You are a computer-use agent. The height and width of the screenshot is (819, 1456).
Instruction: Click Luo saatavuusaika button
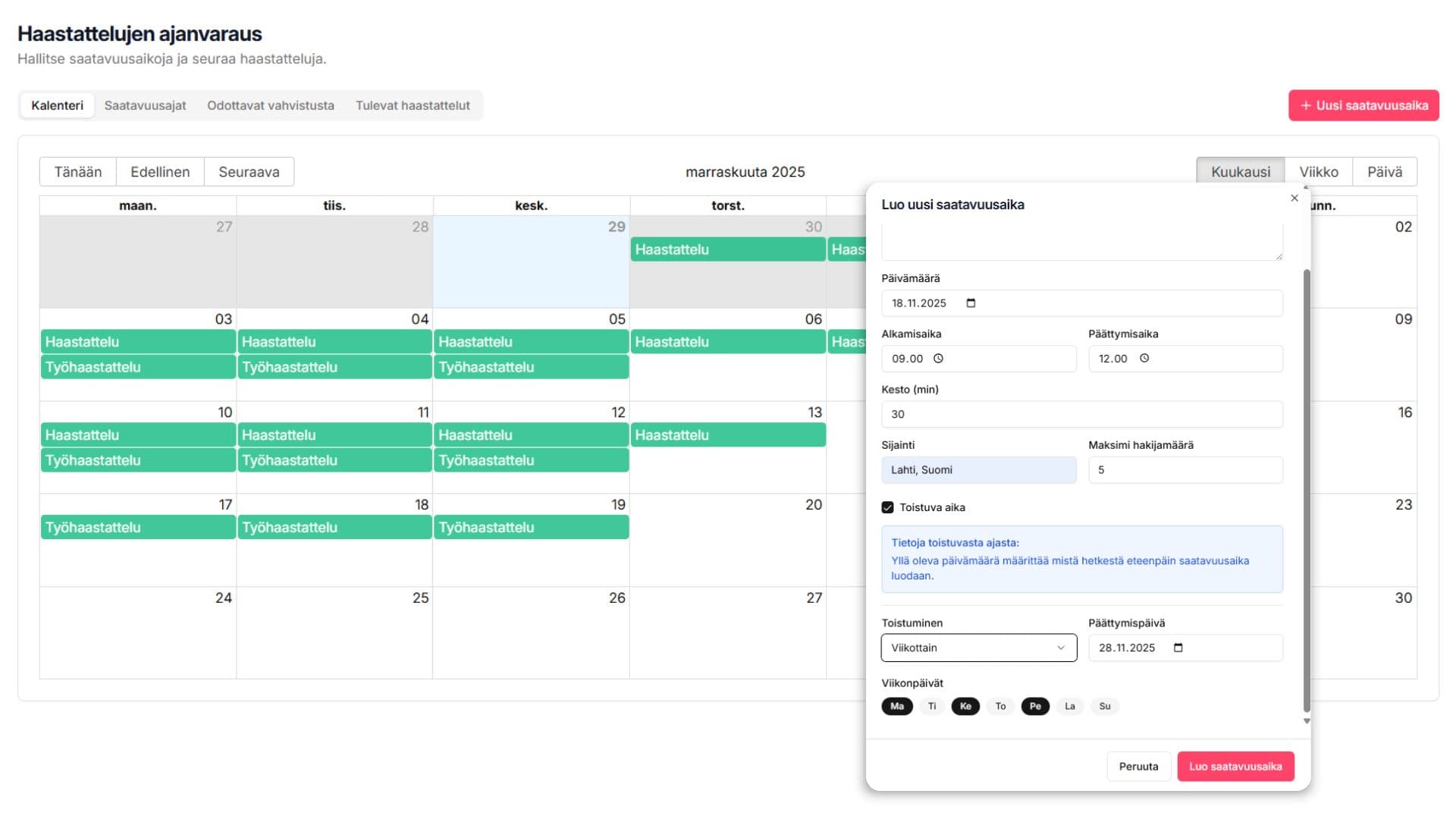pyautogui.click(x=1235, y=767)
